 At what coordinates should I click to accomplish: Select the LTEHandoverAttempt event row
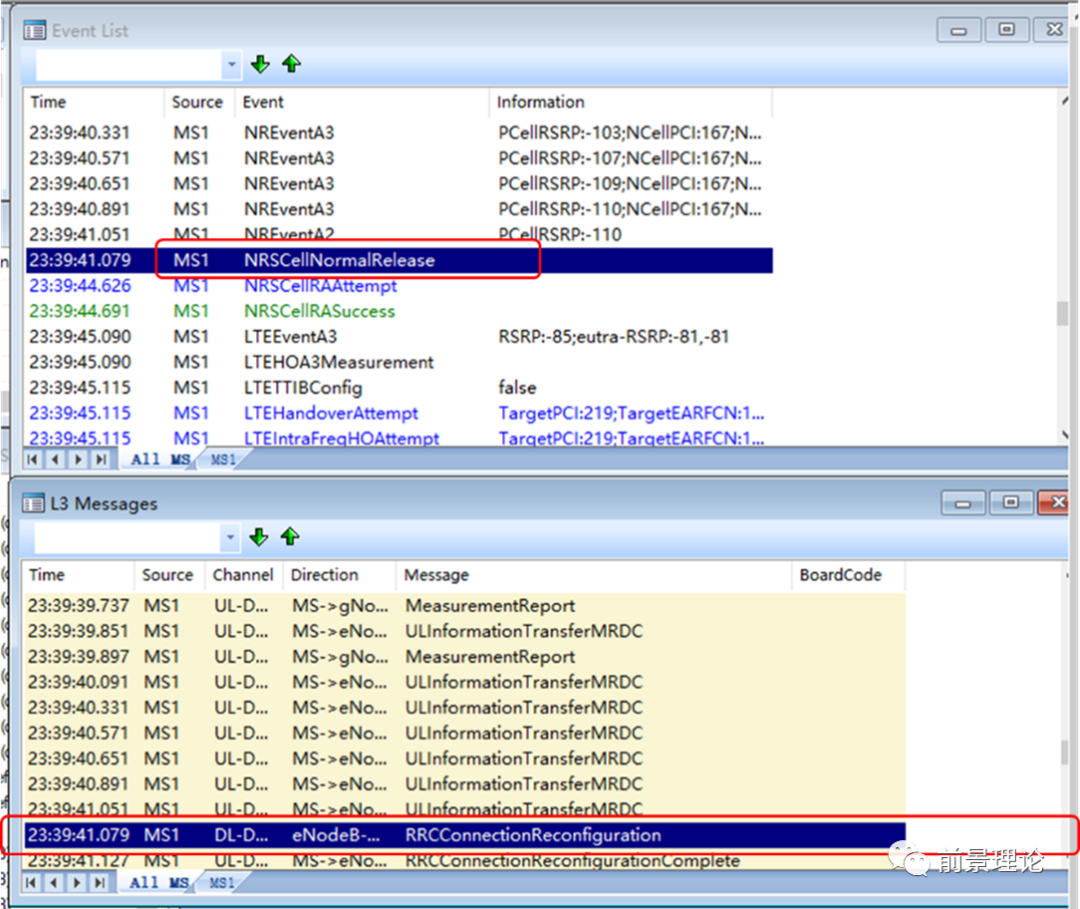point(399,413)
